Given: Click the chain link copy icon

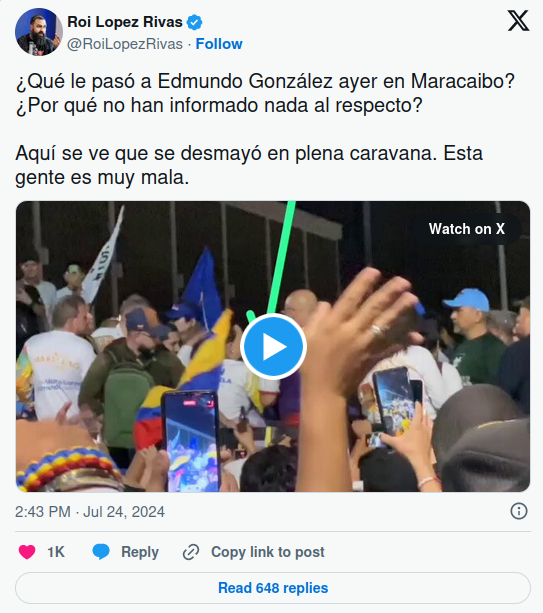Looking at the screenshot, I should click(x=191, y=552).
